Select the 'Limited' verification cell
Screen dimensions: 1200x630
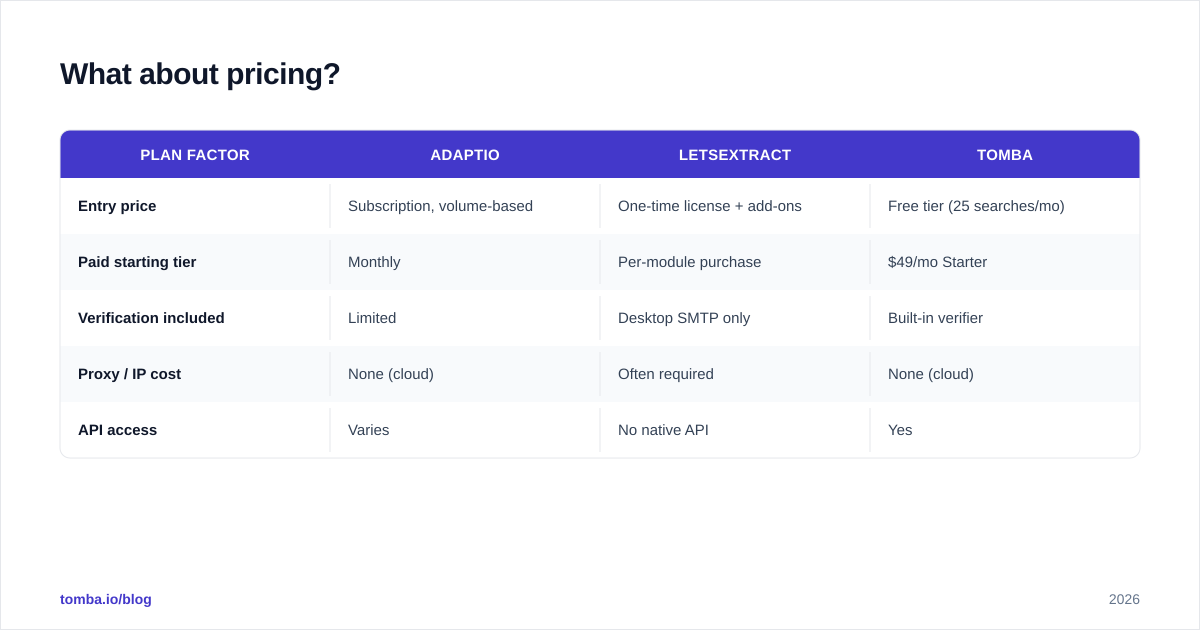372,318
